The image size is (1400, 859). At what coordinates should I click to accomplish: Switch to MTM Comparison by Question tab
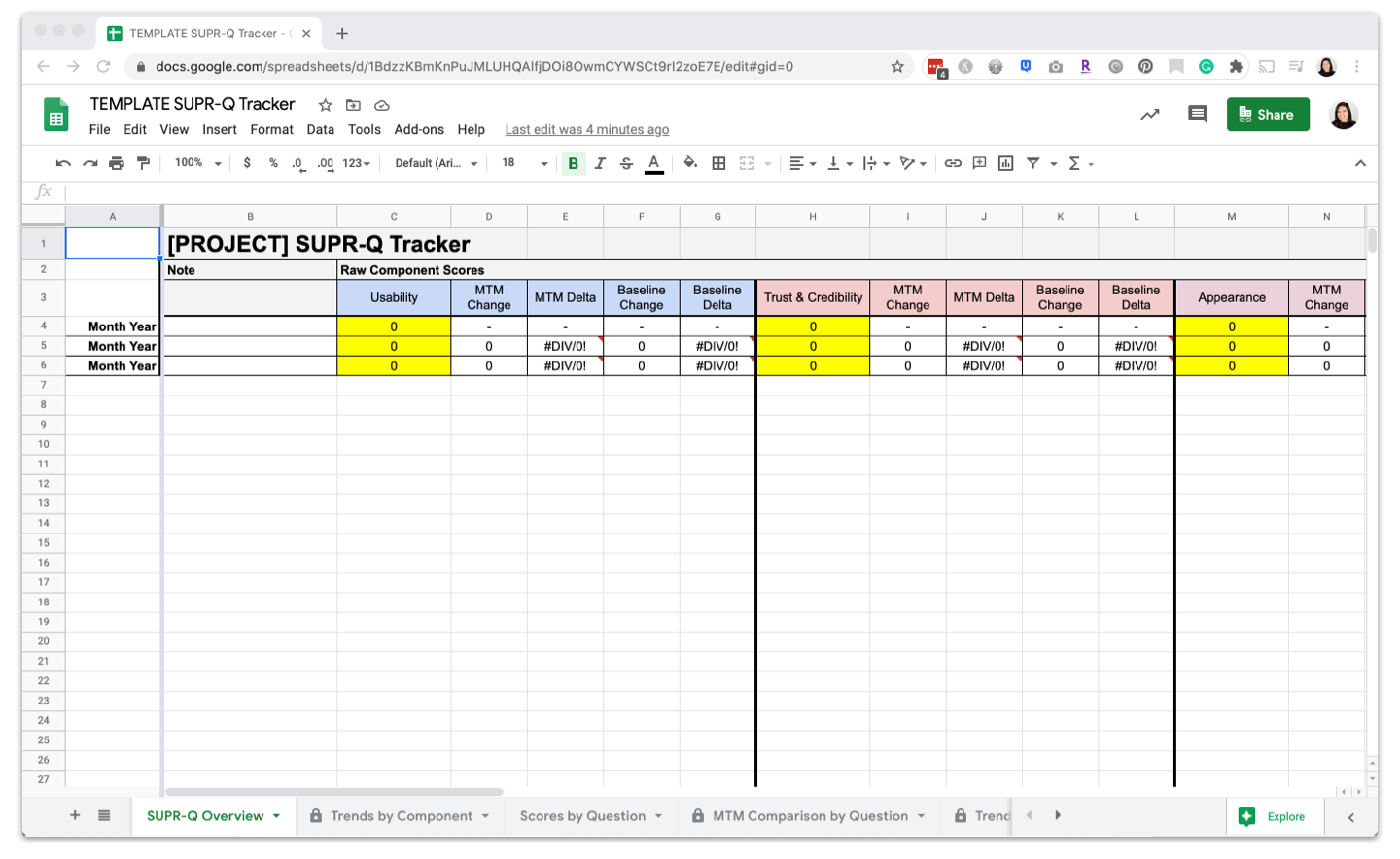[810, 816]
